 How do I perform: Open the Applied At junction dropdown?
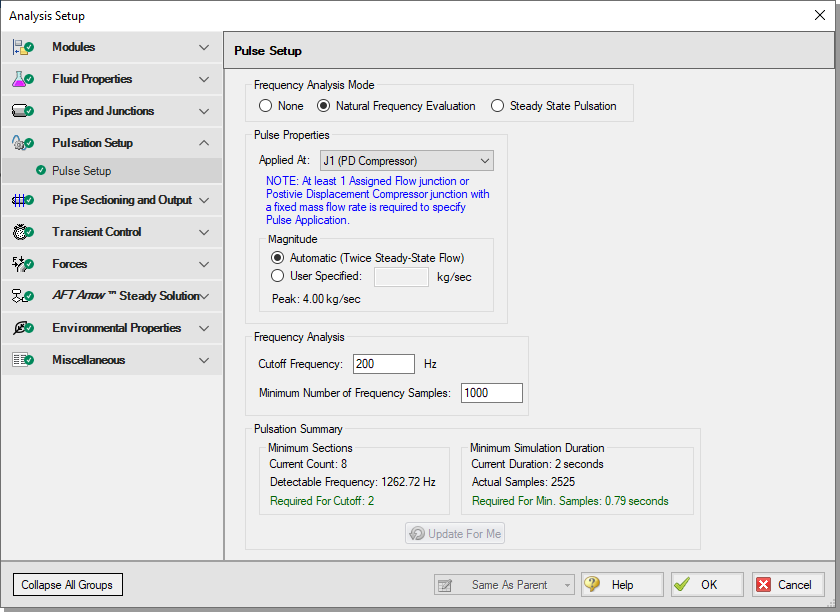(406, 161)
